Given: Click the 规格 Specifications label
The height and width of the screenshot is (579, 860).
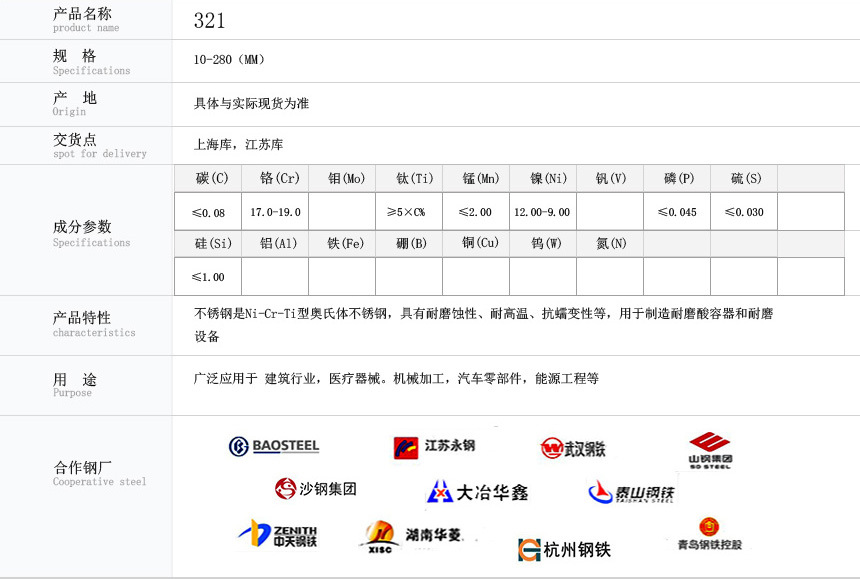Looking at the screenshot, I should [91, 62].
